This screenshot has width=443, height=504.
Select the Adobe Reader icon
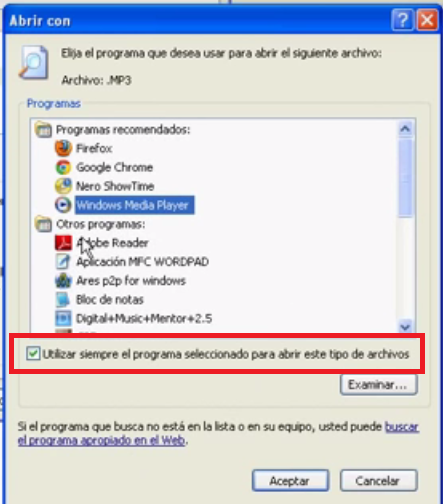coord(63,243)
